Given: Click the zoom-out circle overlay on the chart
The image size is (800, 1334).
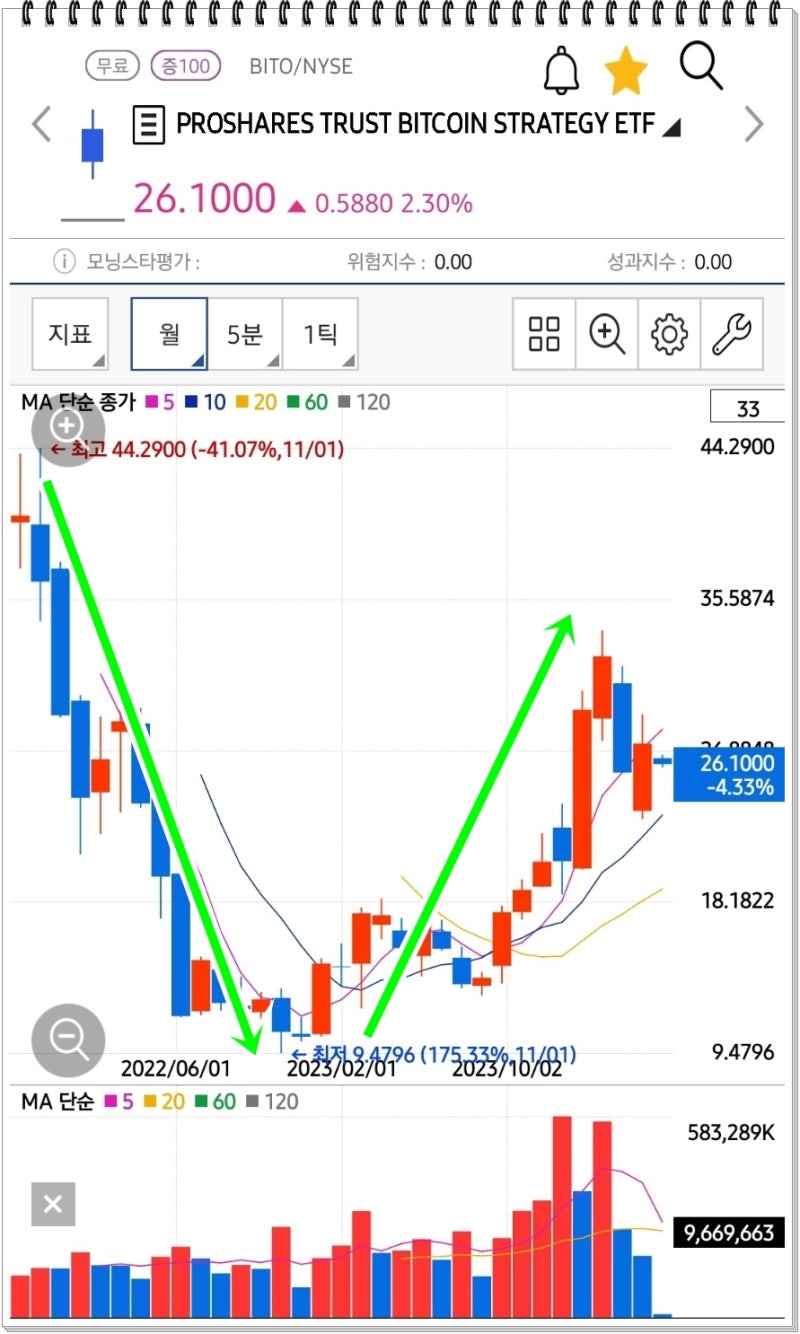Looking at the screenshot, I should click(66, 1040).
